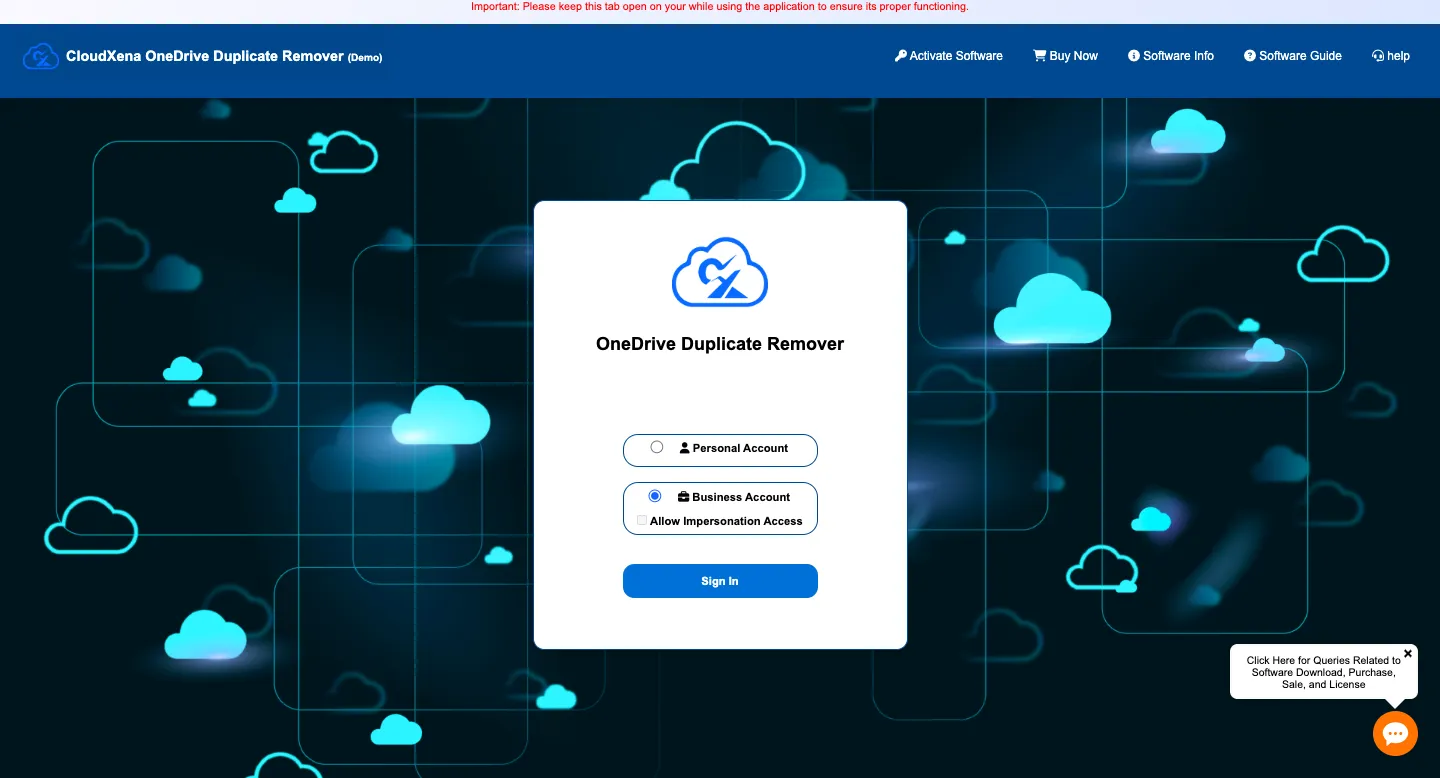
Task: Enable the Allow Impersonation Access checkbox
Action: [642, 520]
